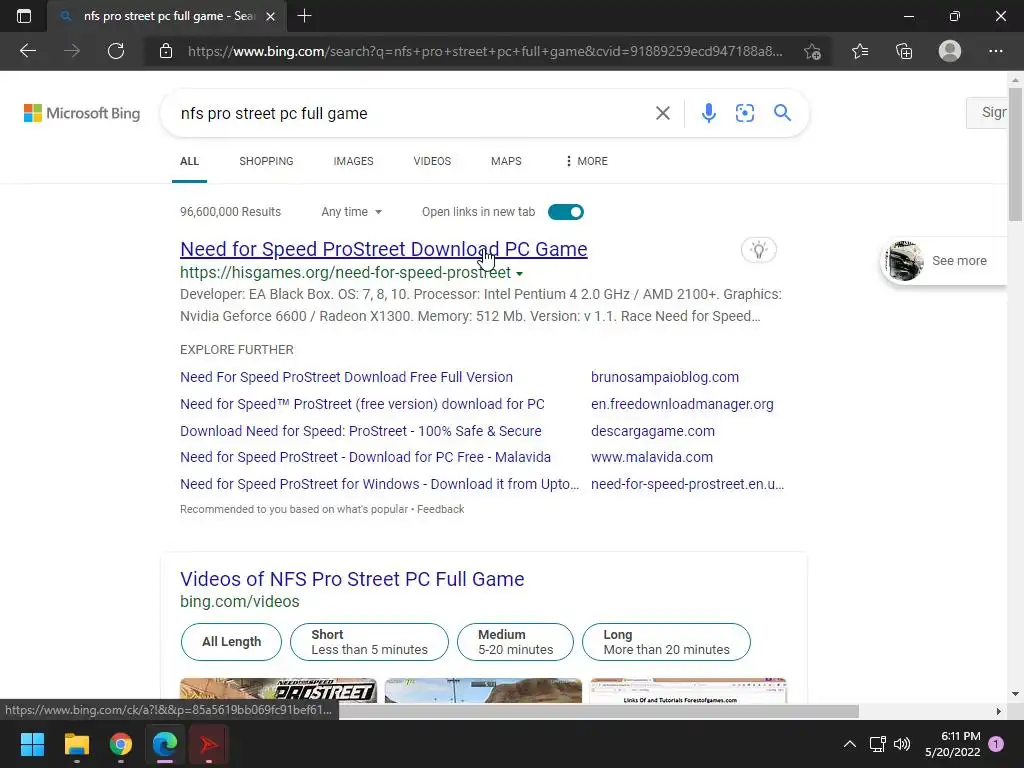
Task: Open the descargagame.com link
Action: [652, 431]
